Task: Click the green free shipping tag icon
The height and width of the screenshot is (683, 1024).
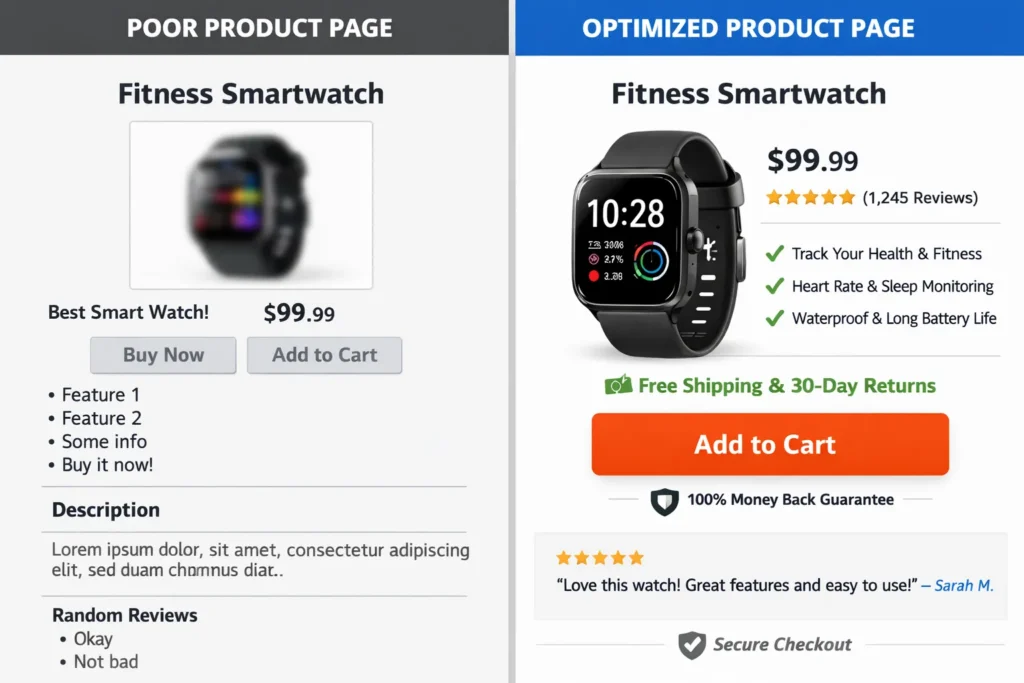Action: tap(618, 385)
